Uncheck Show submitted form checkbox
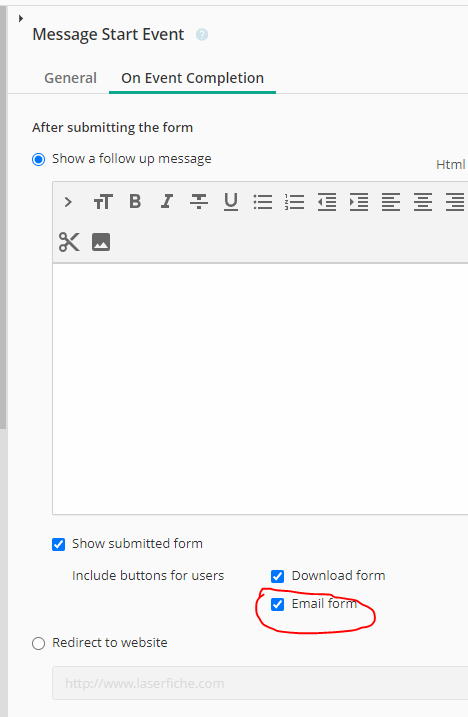 [x=59, y=544]
